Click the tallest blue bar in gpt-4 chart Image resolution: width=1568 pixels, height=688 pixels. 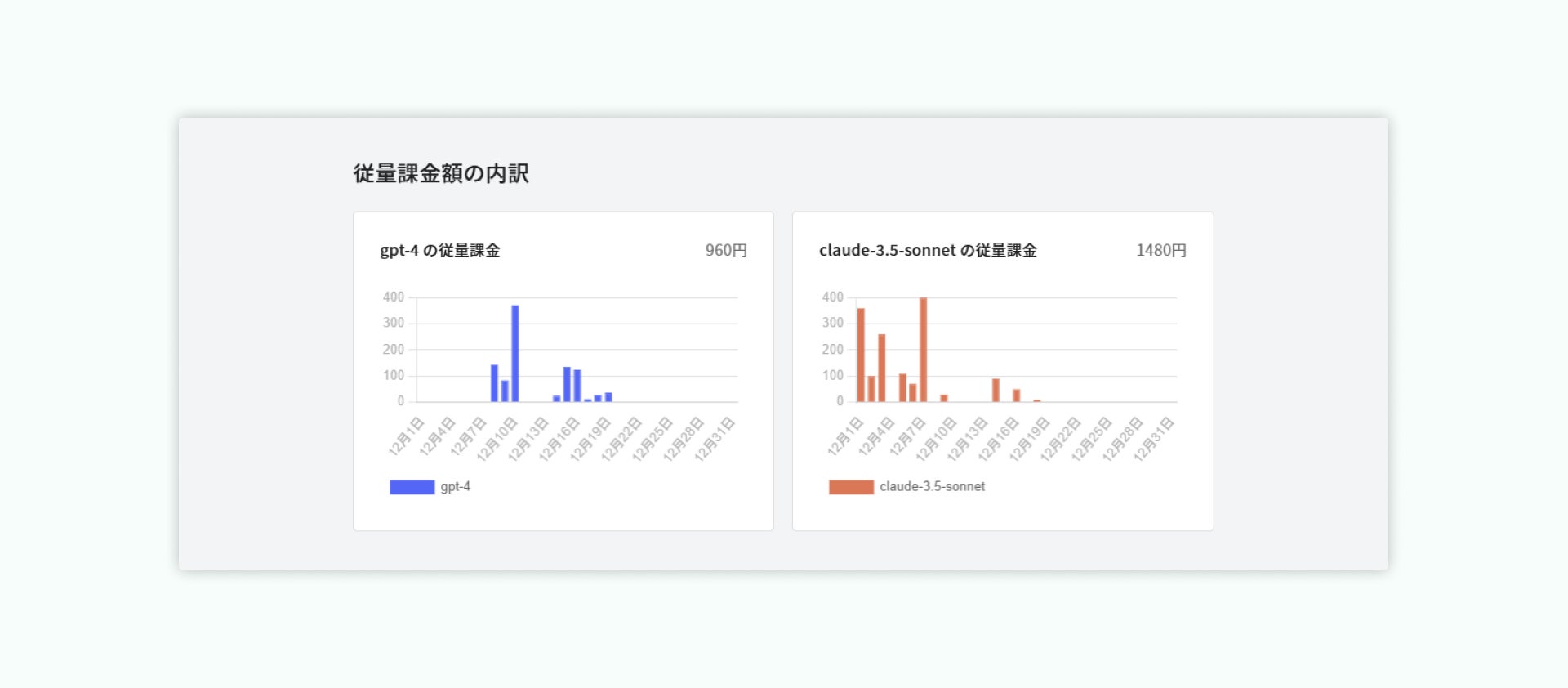[x=515, y=354]
